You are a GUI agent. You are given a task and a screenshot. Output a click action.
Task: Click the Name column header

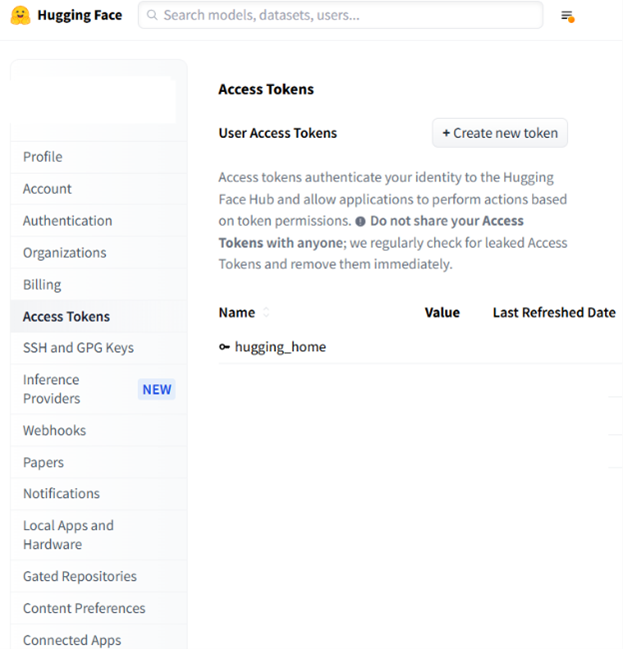coord(237,312)
